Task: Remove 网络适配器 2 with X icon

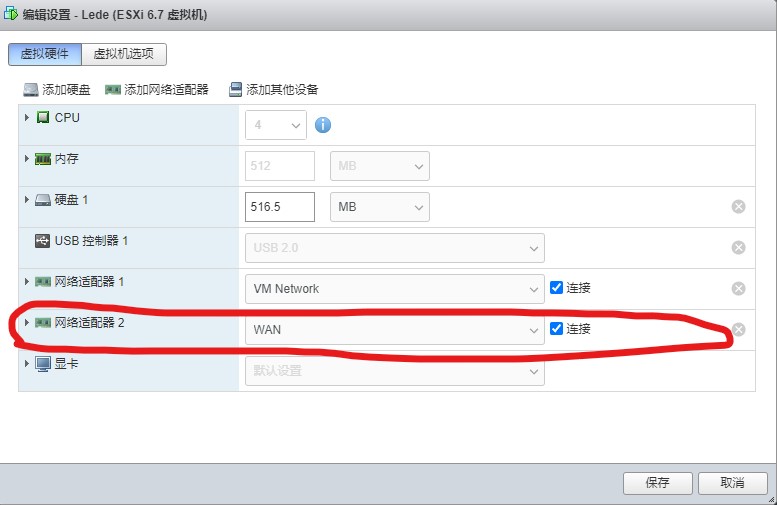Action: 738,330
